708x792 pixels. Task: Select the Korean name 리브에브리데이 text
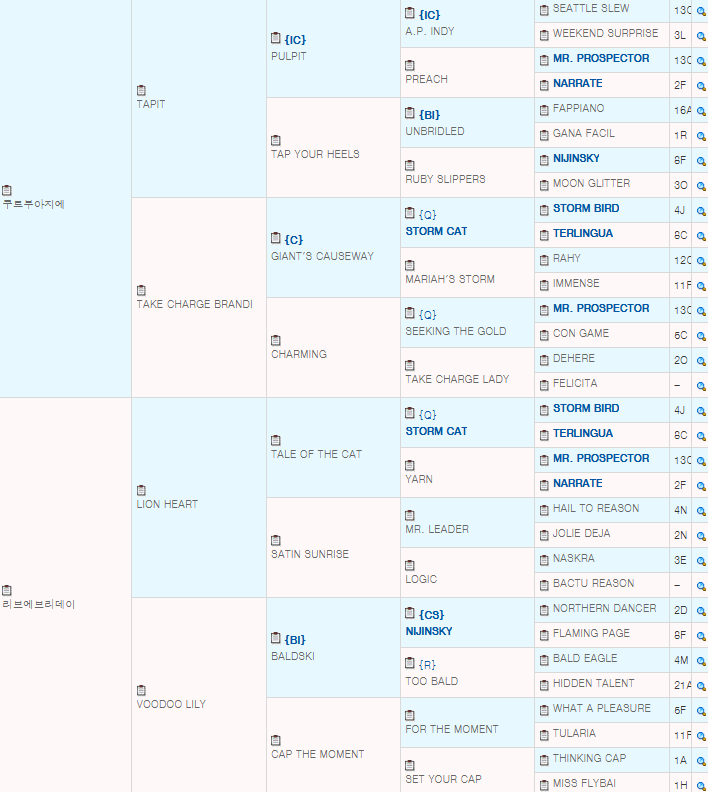point(38,604)
